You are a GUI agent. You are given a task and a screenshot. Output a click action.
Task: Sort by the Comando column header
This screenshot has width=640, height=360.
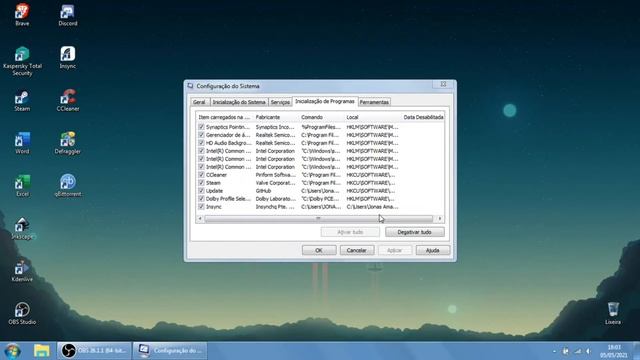(x=322, y=117)
